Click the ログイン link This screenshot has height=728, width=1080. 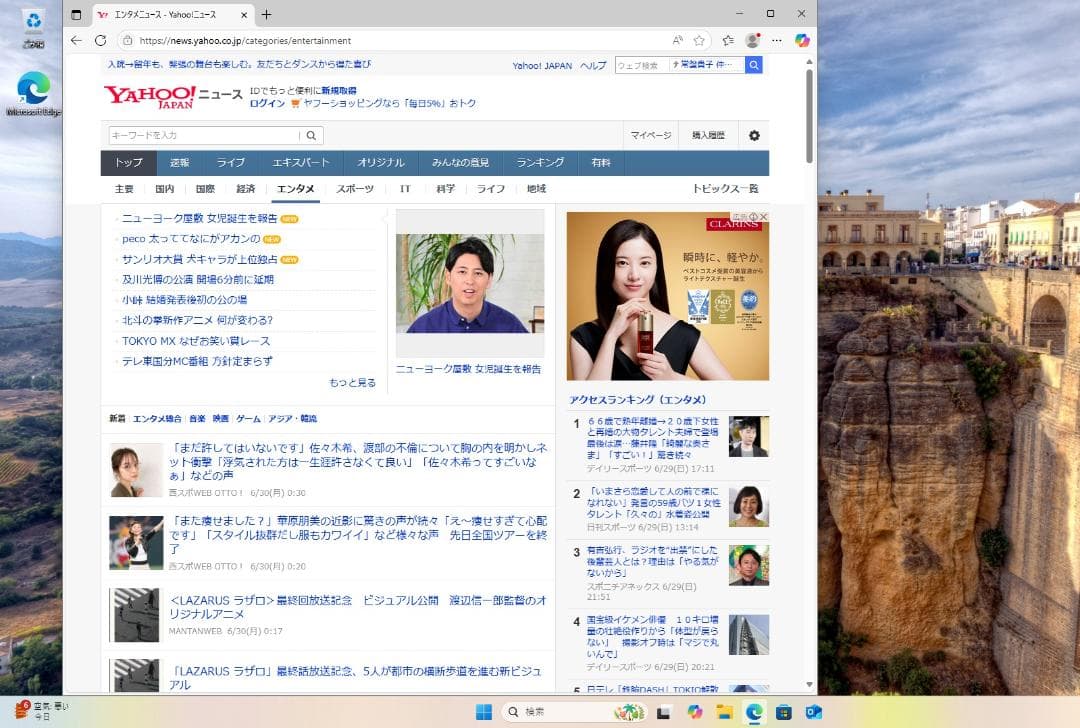pyautogui.click(x=267, y=103)
